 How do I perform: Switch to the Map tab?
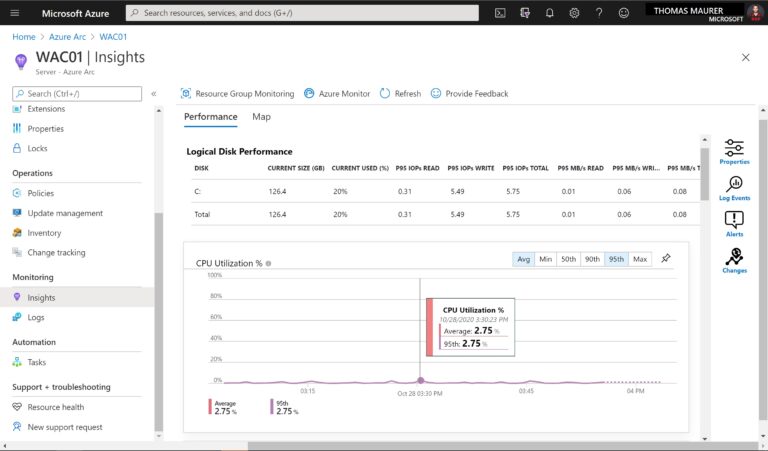pyautogui.click(x=262, y=117)
